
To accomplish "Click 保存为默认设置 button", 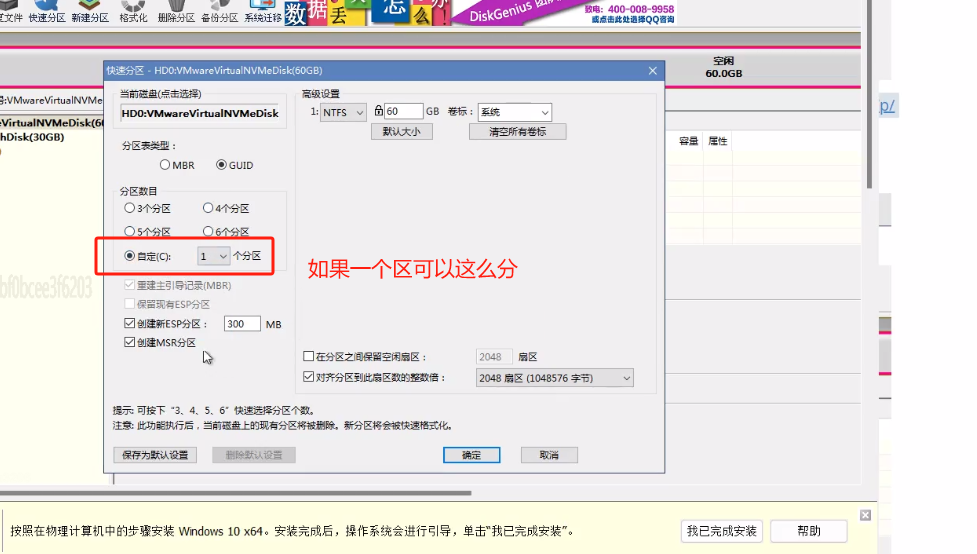I will 155,455.
